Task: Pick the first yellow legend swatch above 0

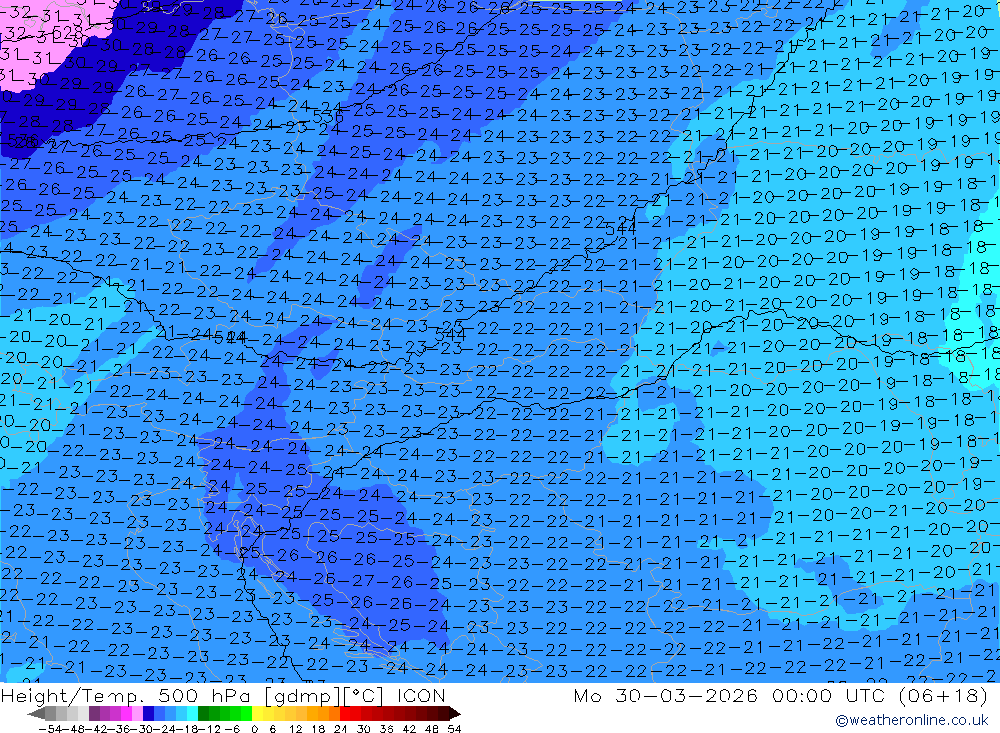Action: (x=258, y=713)
